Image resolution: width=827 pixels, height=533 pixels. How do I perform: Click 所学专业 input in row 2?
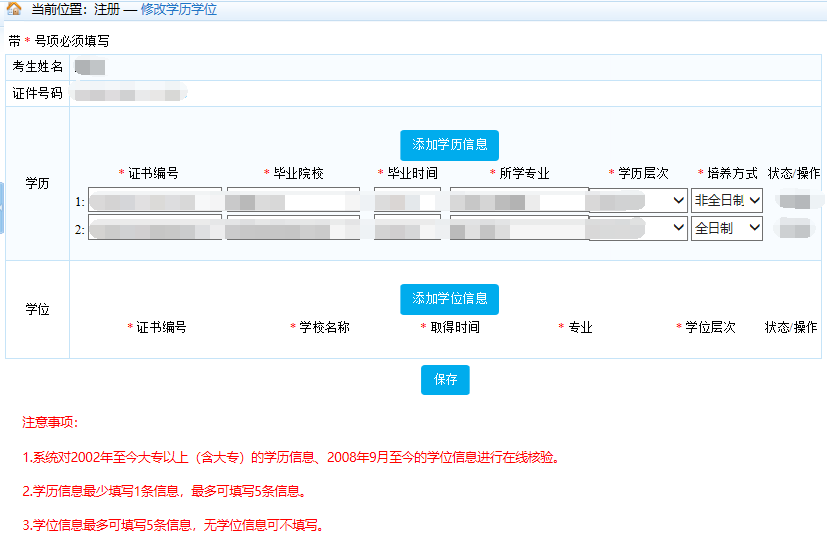coord(518,228)
